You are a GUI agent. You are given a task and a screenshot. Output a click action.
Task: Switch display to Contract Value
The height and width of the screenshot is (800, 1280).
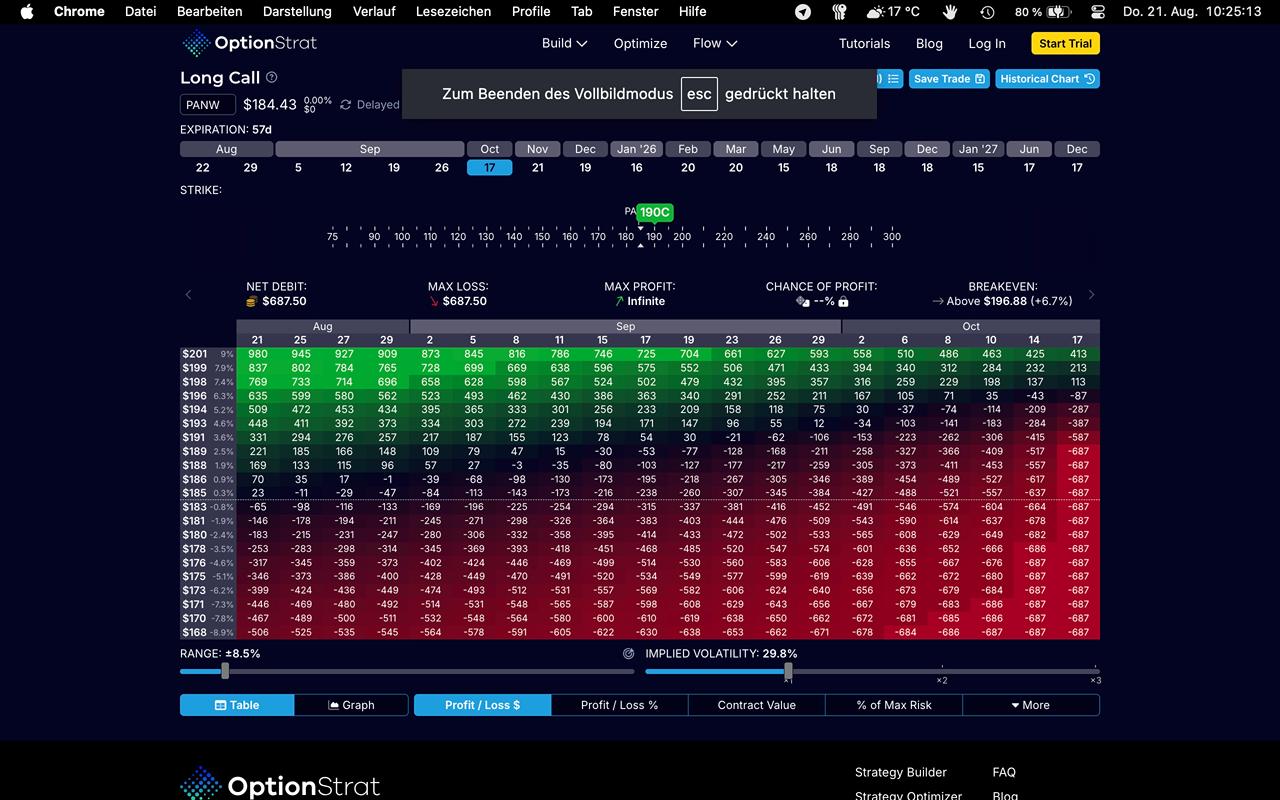[756, 705]
